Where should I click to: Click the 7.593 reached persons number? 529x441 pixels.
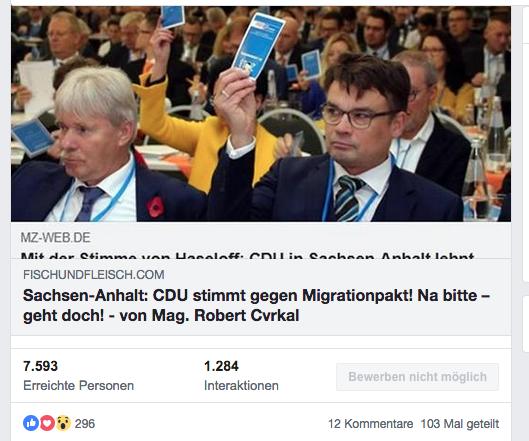click(40, 366)
